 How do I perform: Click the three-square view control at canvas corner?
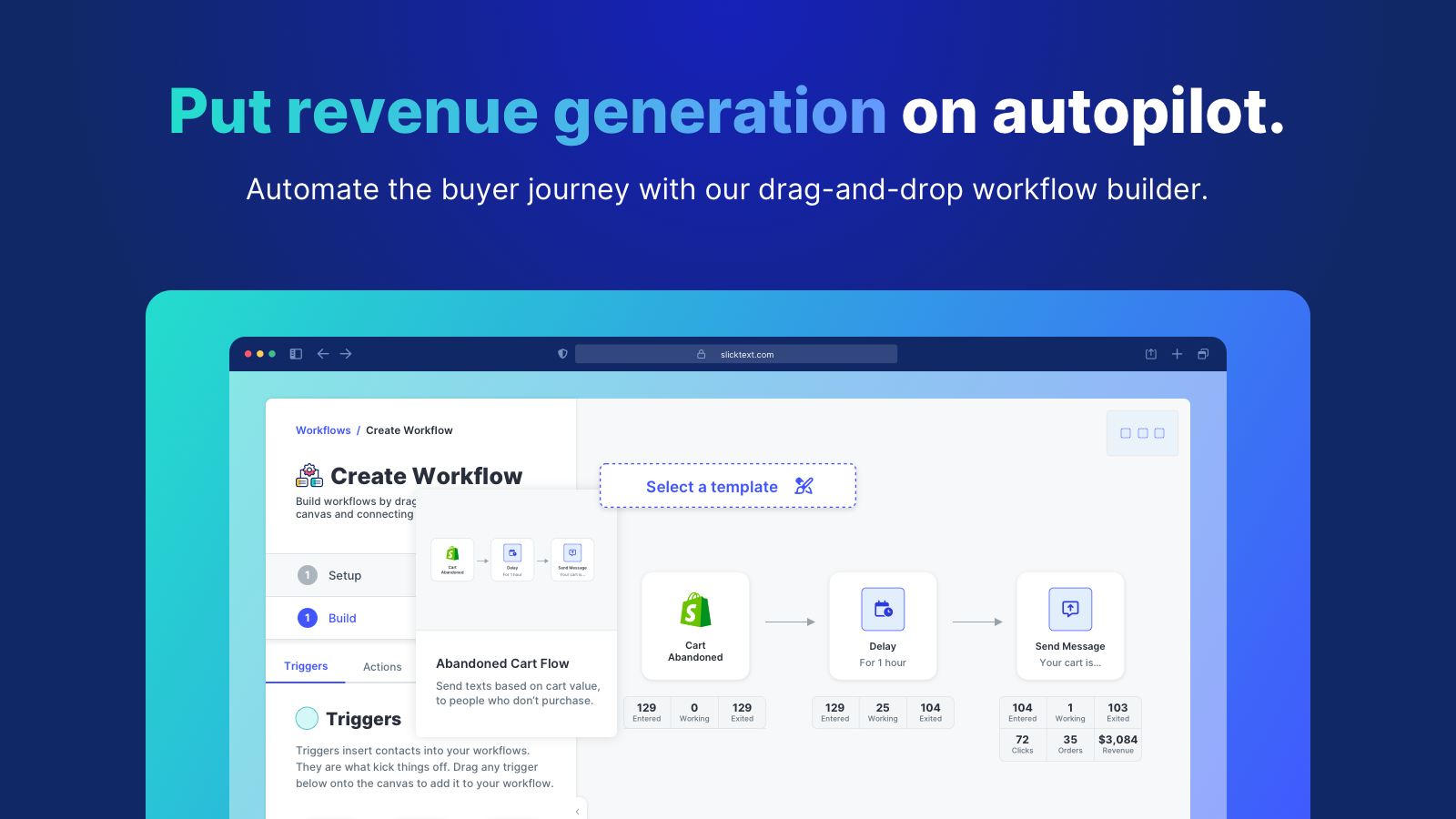point(1143,433)
